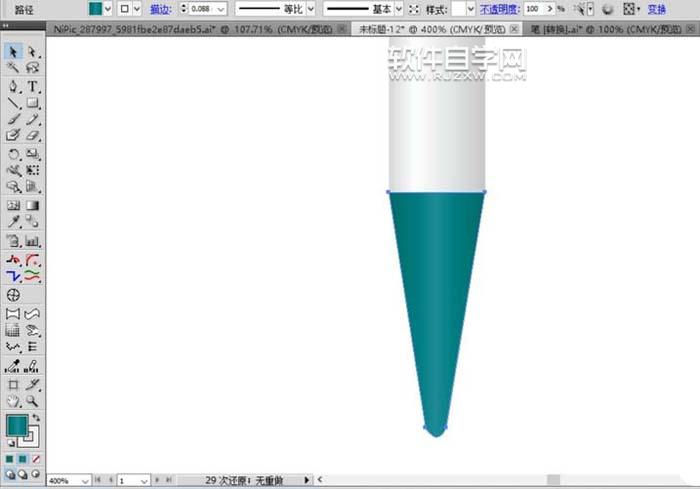The width and height of the screenshot is (700, 489).
Task: Click the 描边 stroke link
Action: point(159,8)
